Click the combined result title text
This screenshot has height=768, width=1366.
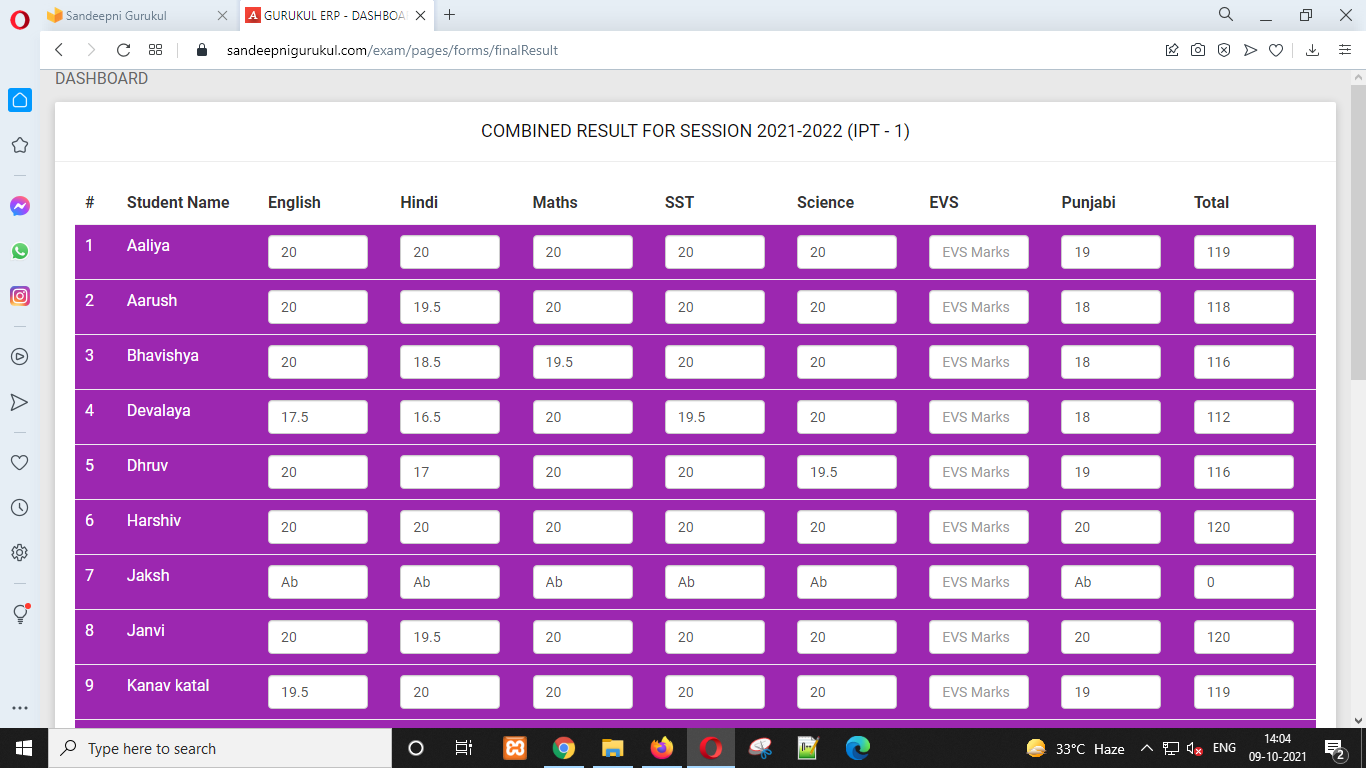click(695, 131)
